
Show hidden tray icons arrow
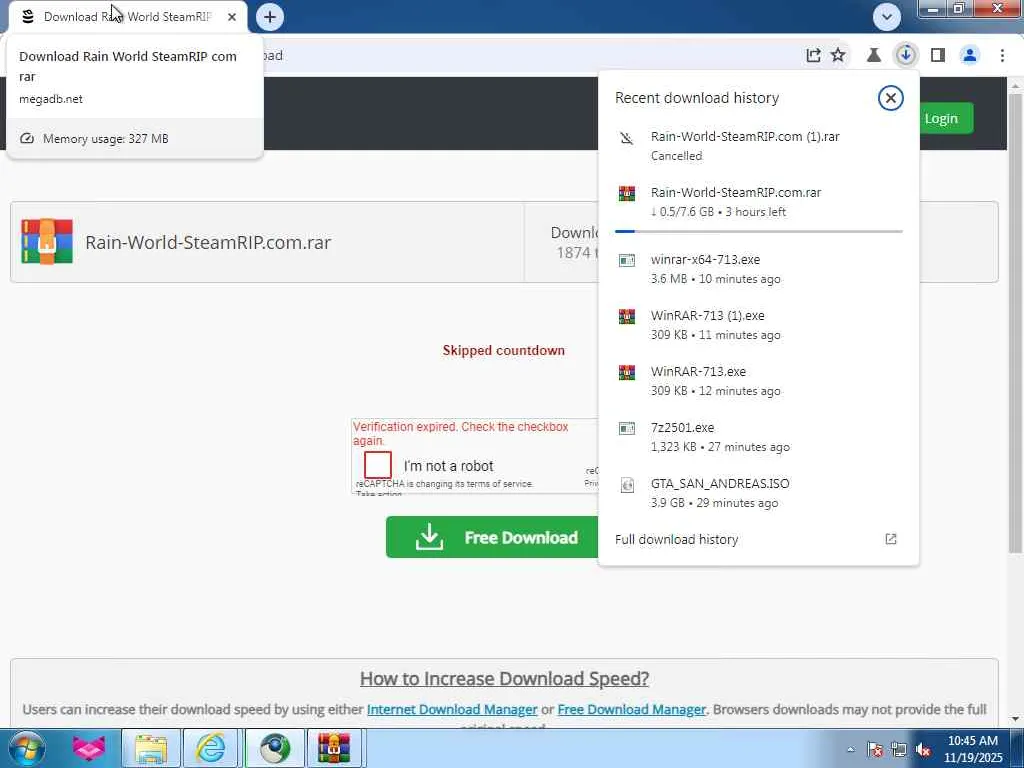tap(850, 749)
